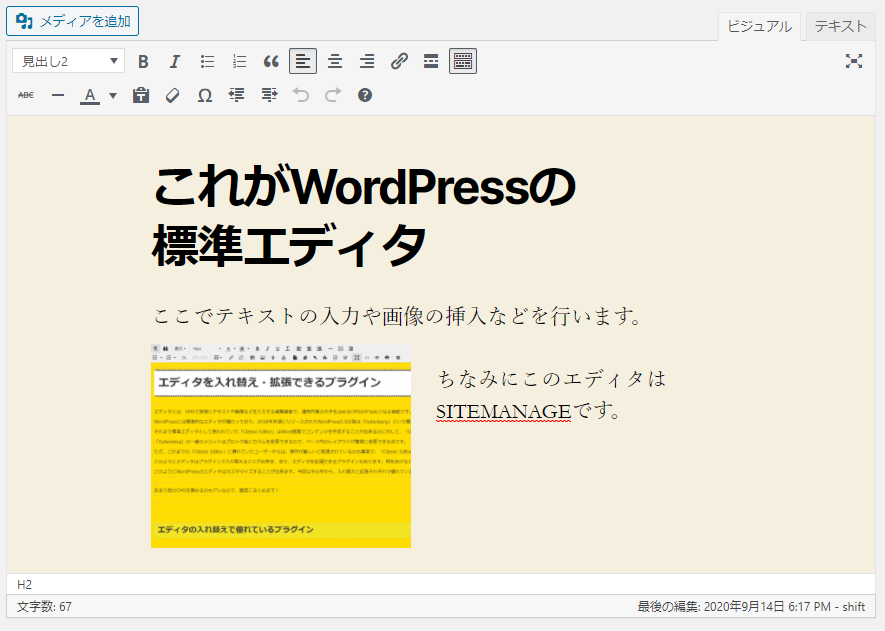Viewport: 885px width, 631px height.
Task: Click the underlined word SITEMANAGE
Action: point(503,411)
